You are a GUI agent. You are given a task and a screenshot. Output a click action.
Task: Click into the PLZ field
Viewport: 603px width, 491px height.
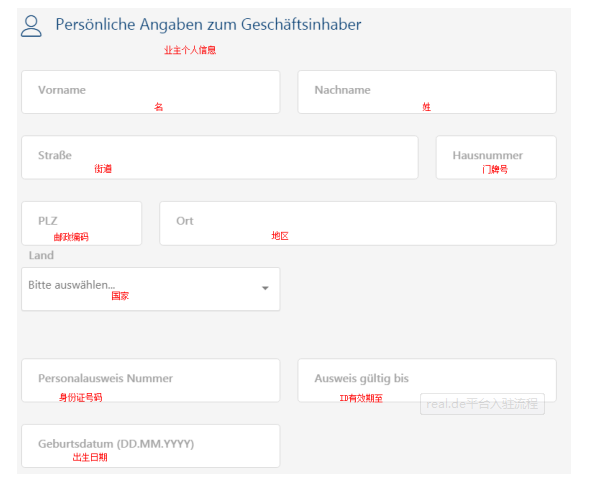click(x=82, y=223)
